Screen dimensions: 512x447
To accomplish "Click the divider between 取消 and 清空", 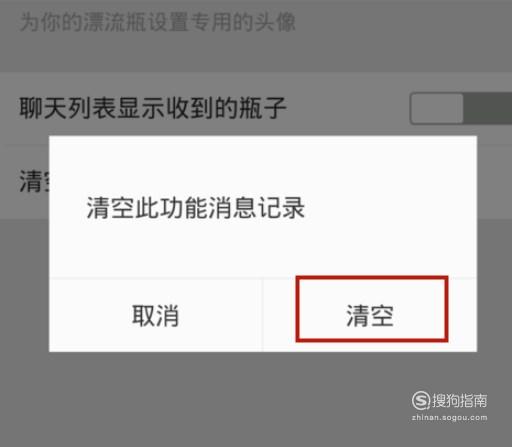I will pyautogui.click(x=263, y=315).
